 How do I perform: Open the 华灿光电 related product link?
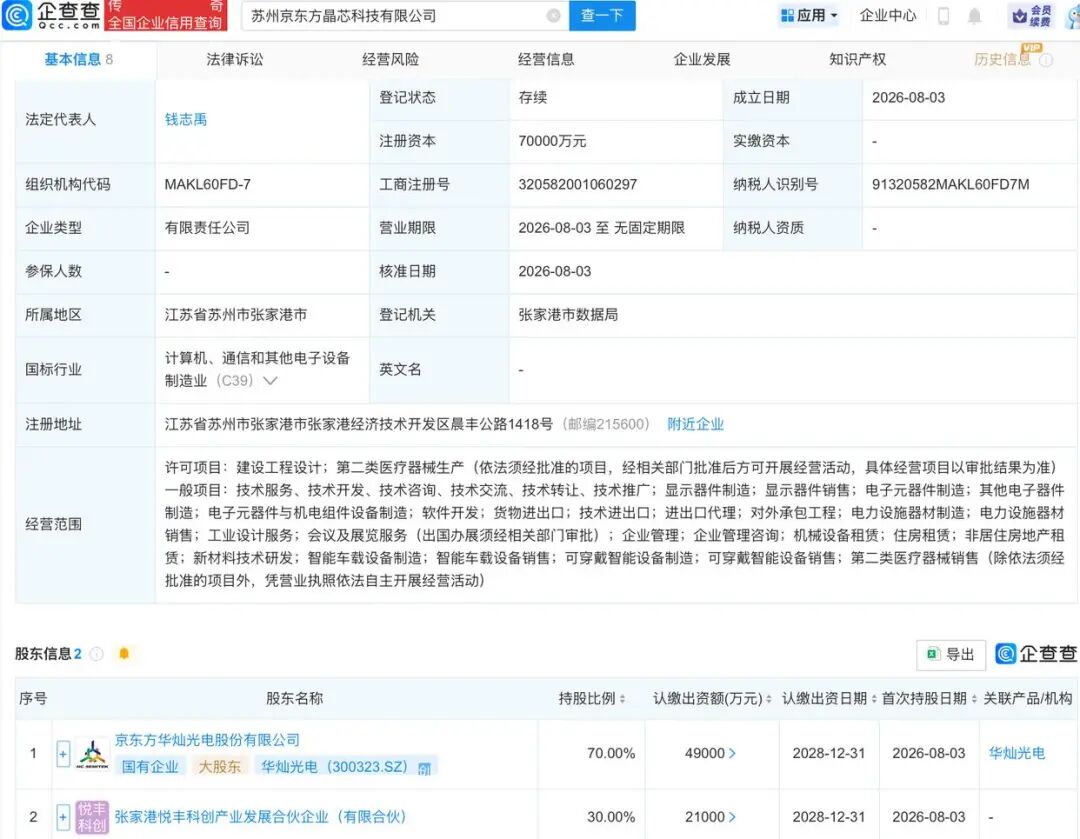(x=1017, y=753)
